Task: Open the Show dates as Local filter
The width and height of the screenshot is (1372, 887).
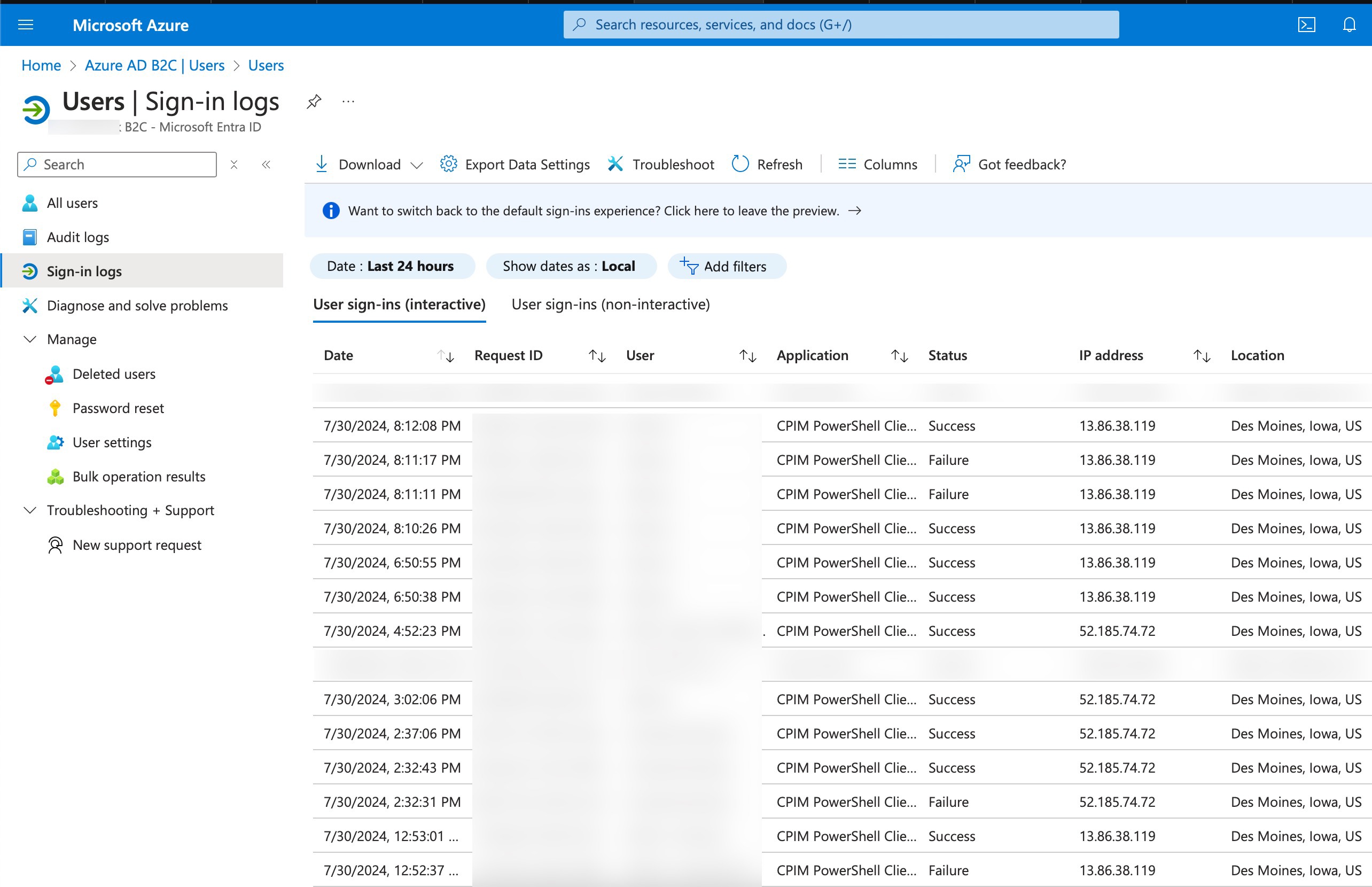Action: point(571,266)
